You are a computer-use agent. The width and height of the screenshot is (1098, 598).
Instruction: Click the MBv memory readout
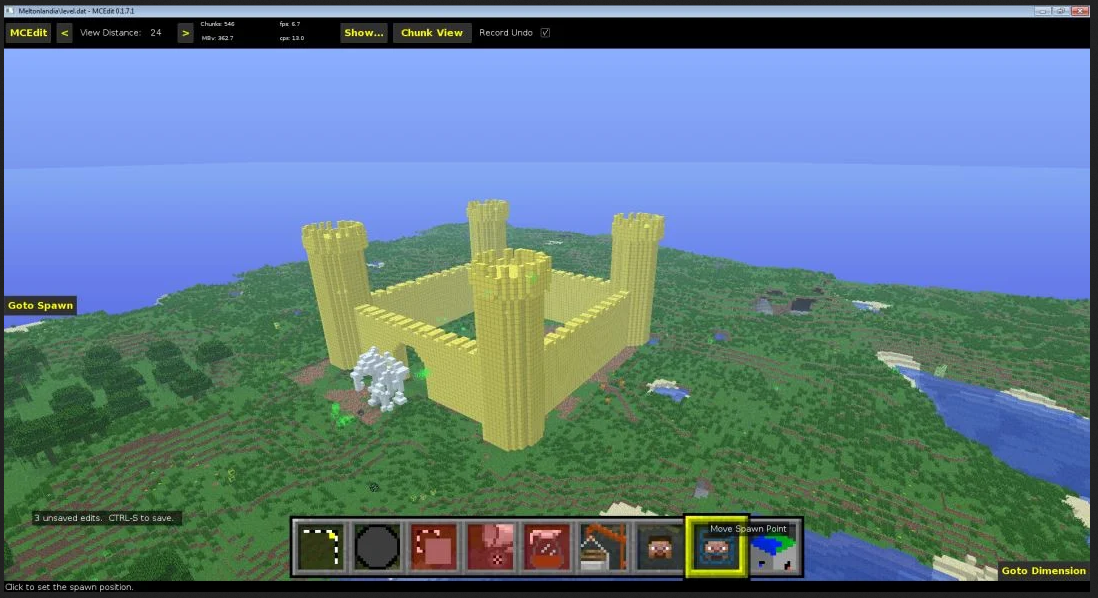tap(218, 39)
